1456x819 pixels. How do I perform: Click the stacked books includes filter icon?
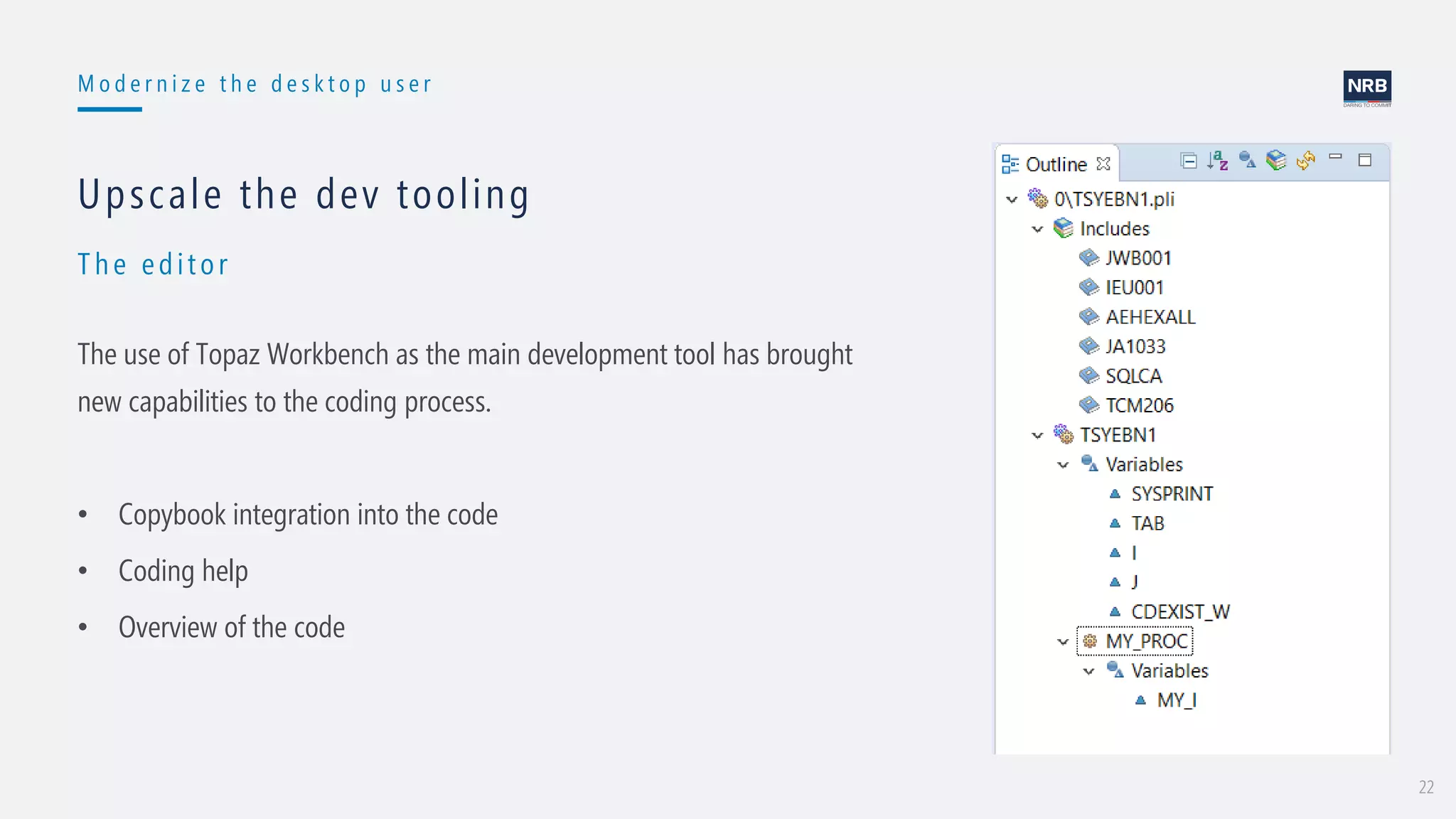coord(1276,160)
